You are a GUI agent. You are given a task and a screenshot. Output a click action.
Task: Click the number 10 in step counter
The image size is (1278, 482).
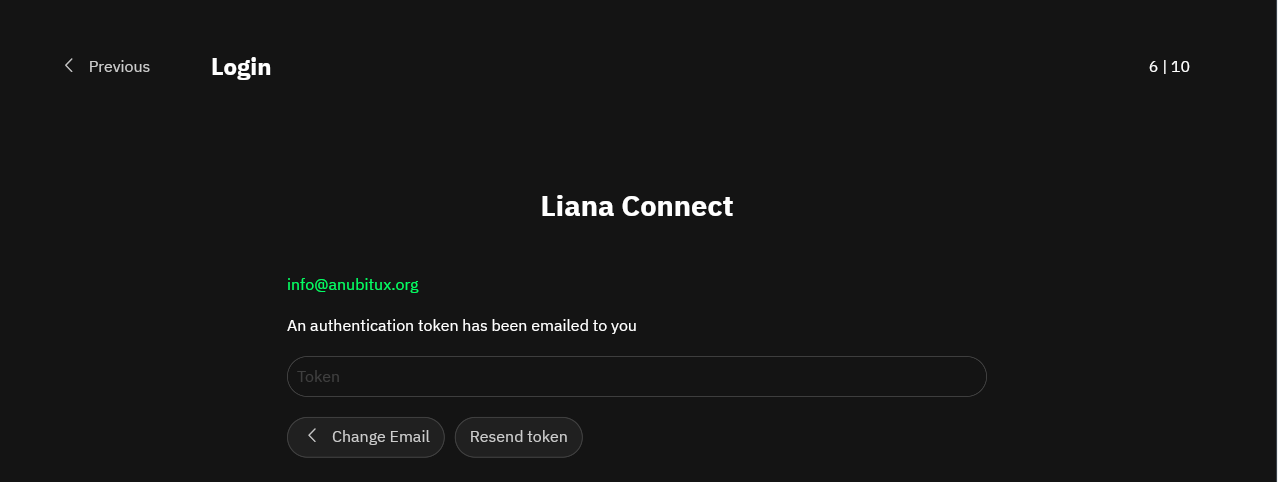[1180, 67]
